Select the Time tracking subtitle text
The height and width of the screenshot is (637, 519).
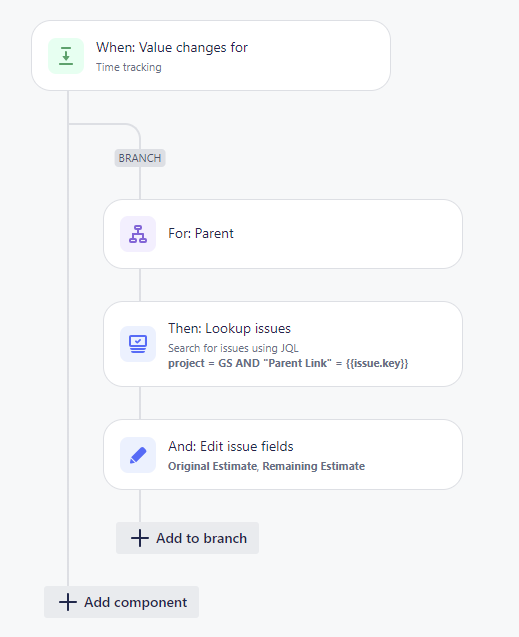coord(129,67)
